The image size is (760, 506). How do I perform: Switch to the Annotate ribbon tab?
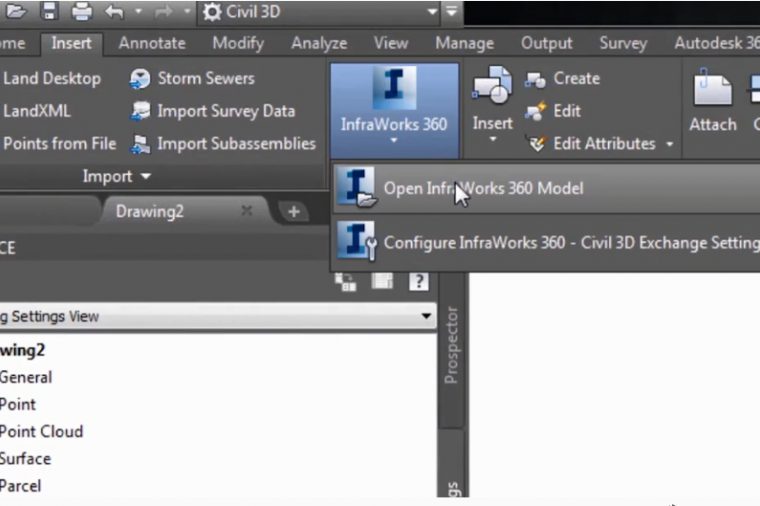point(152,43)
